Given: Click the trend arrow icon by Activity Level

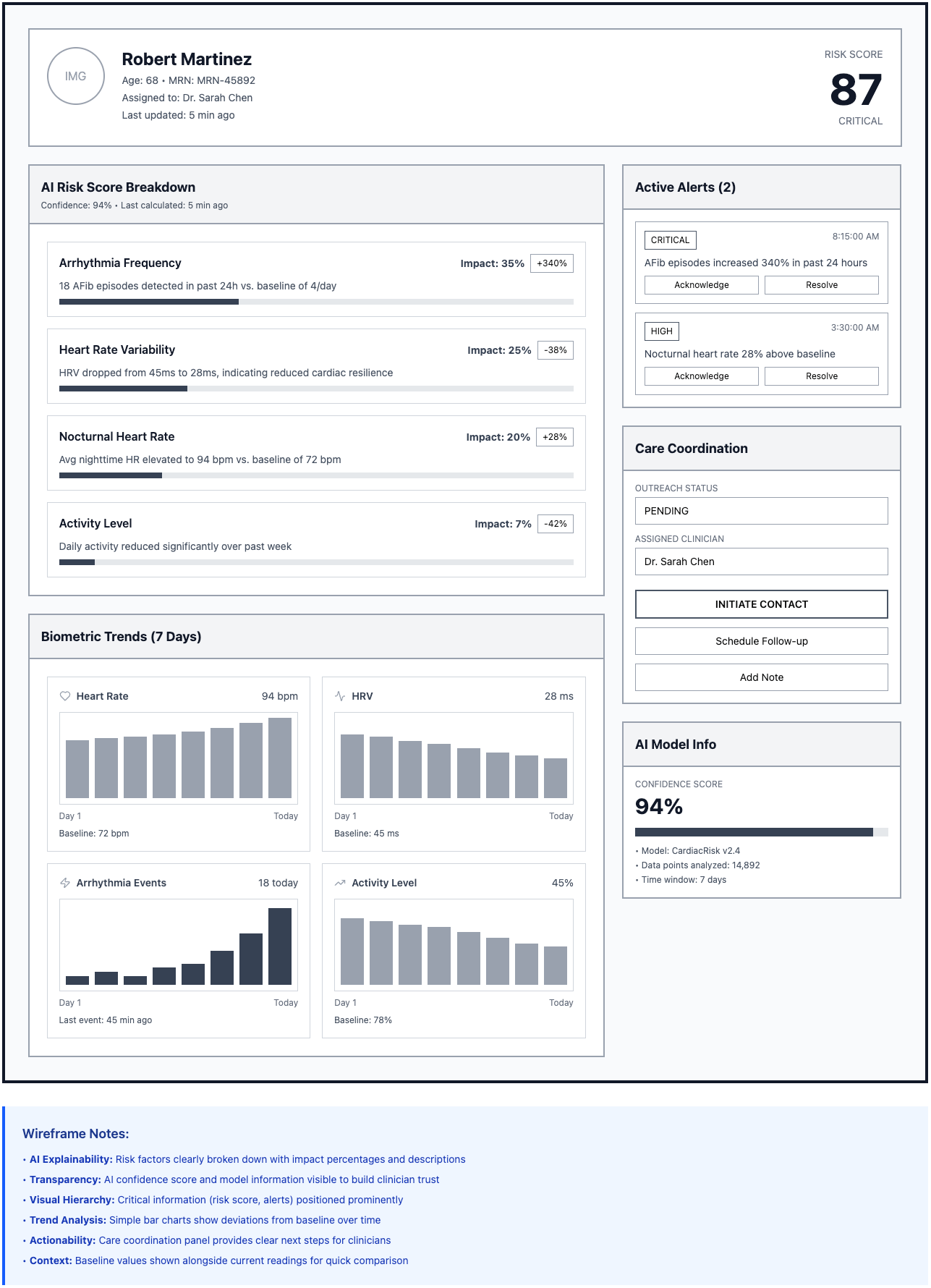Looking at the screenshot, I should [340, 883].
